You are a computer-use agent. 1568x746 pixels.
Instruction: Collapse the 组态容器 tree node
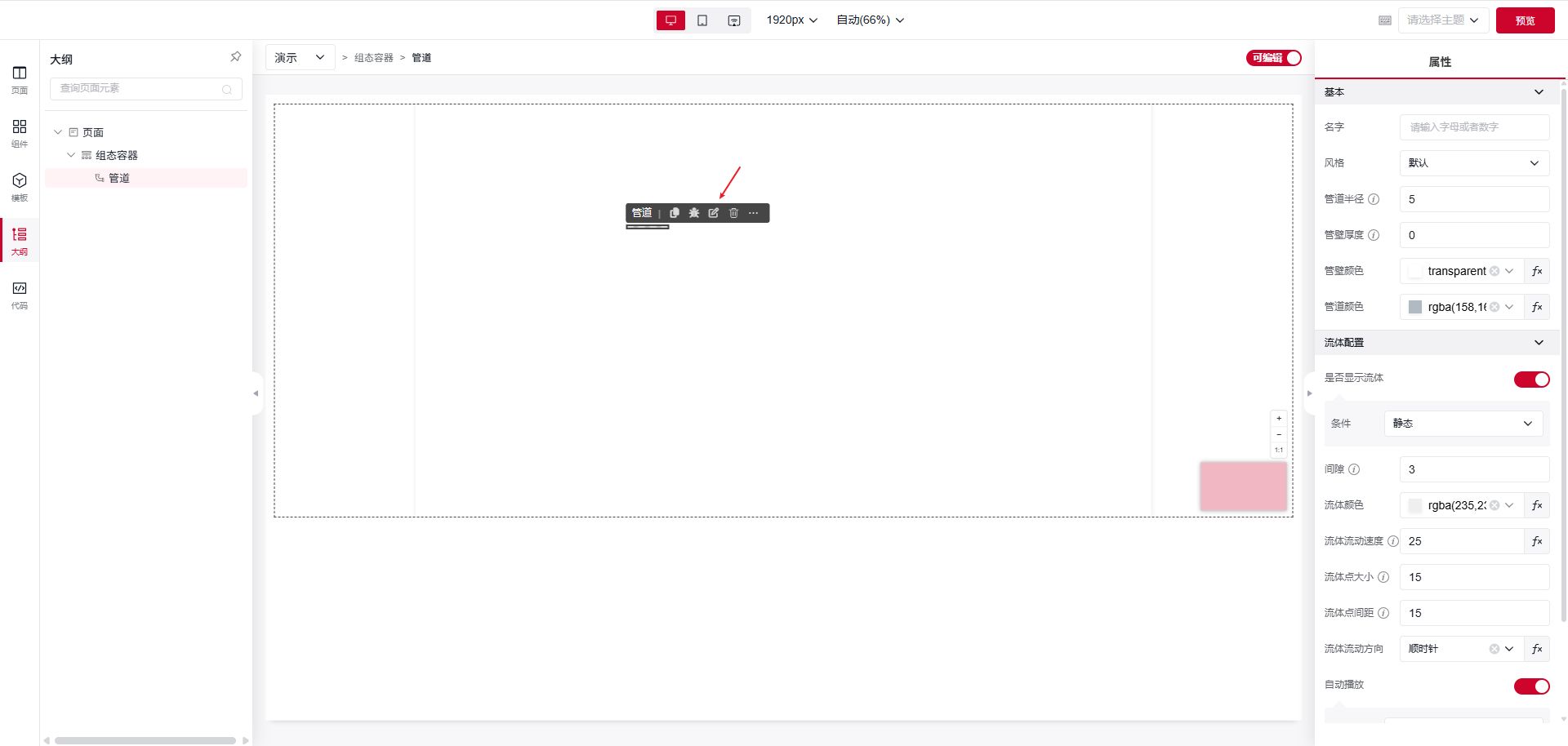(x=71, y=155)
